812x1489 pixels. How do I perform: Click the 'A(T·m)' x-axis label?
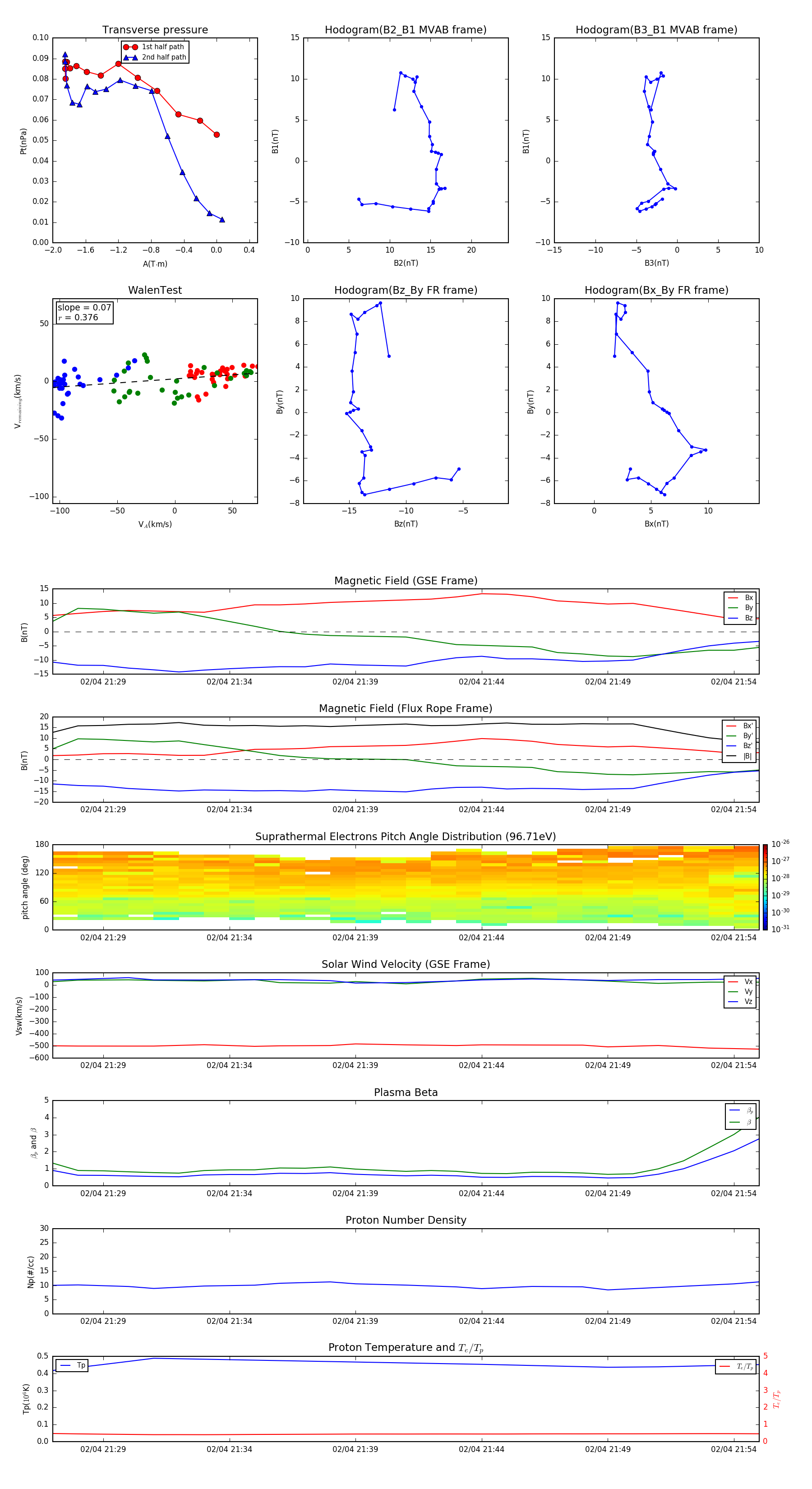(x=155, y=264)
